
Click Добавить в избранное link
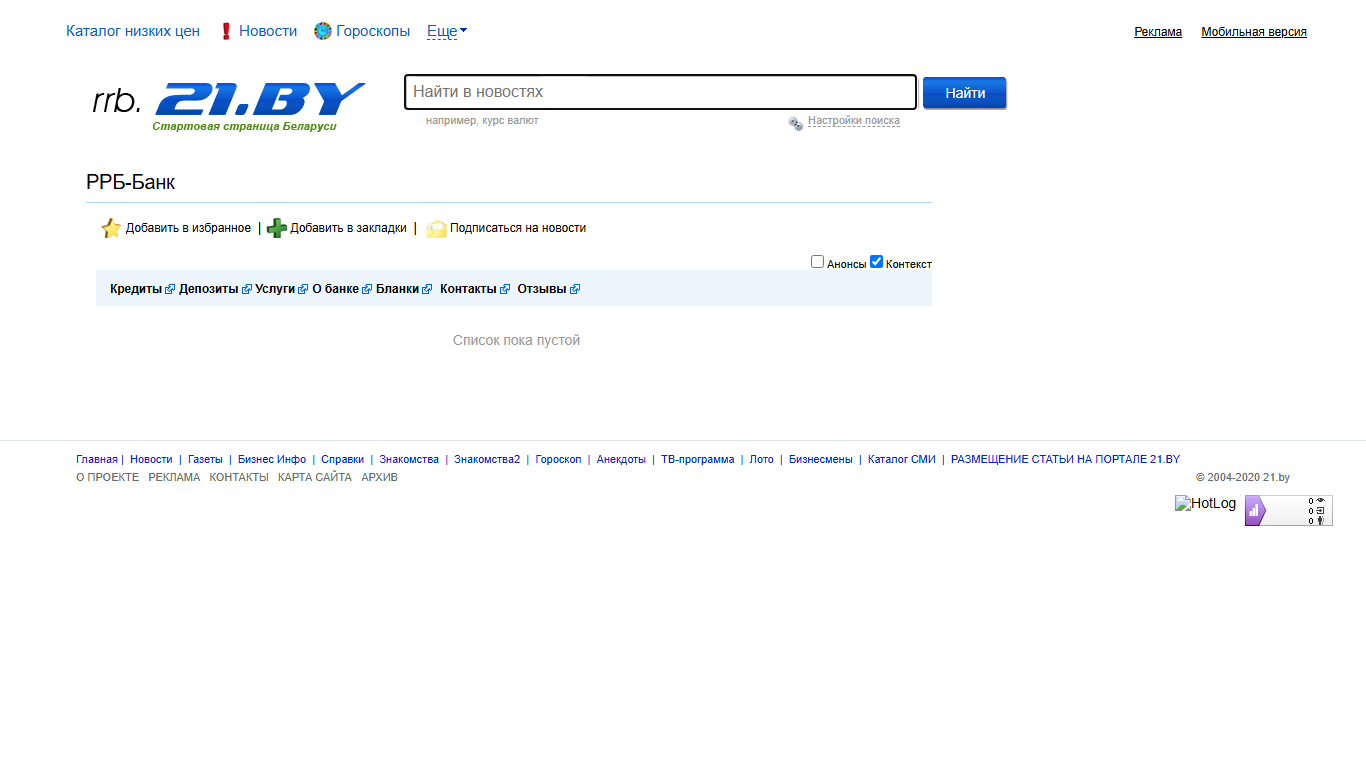pyautogui.click(x=188, y=228)
